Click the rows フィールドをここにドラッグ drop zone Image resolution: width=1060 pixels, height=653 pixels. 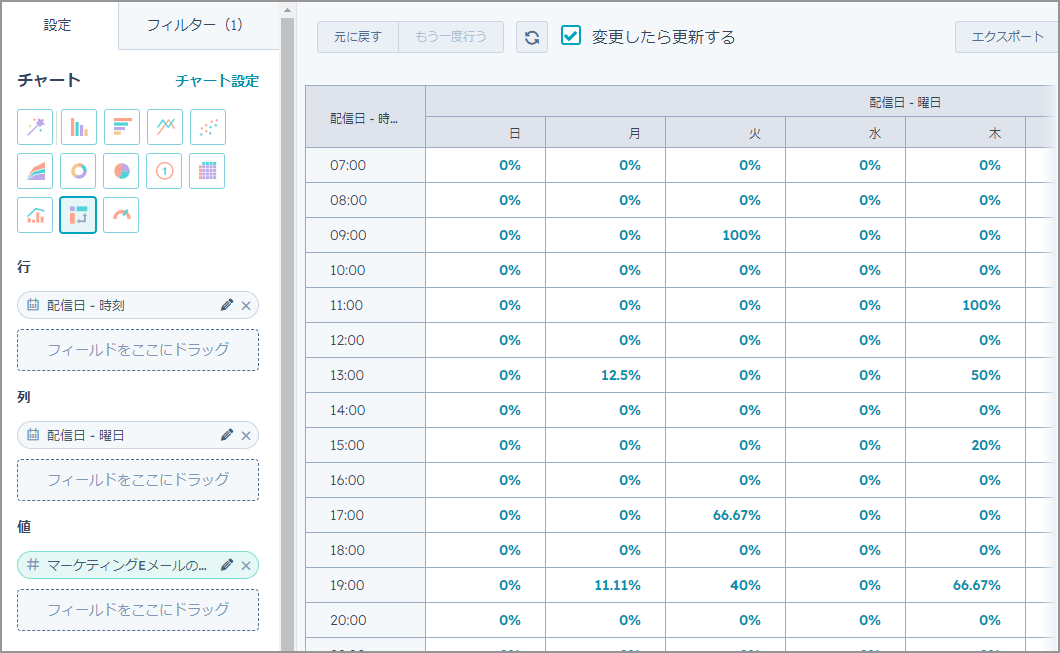pyautogui.click(x=138, y=350)
